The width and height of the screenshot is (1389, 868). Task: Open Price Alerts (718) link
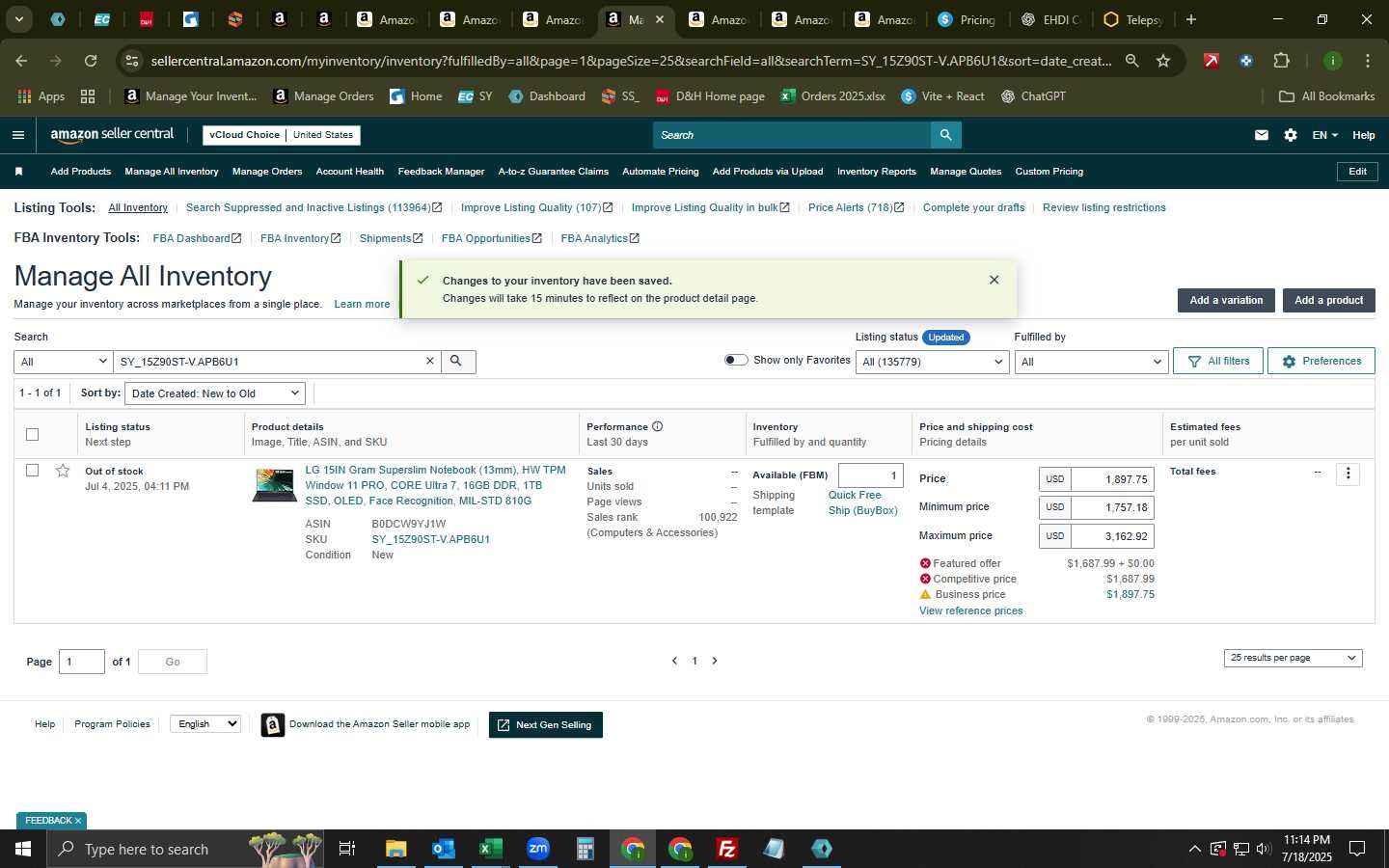(x=857, y=207)
